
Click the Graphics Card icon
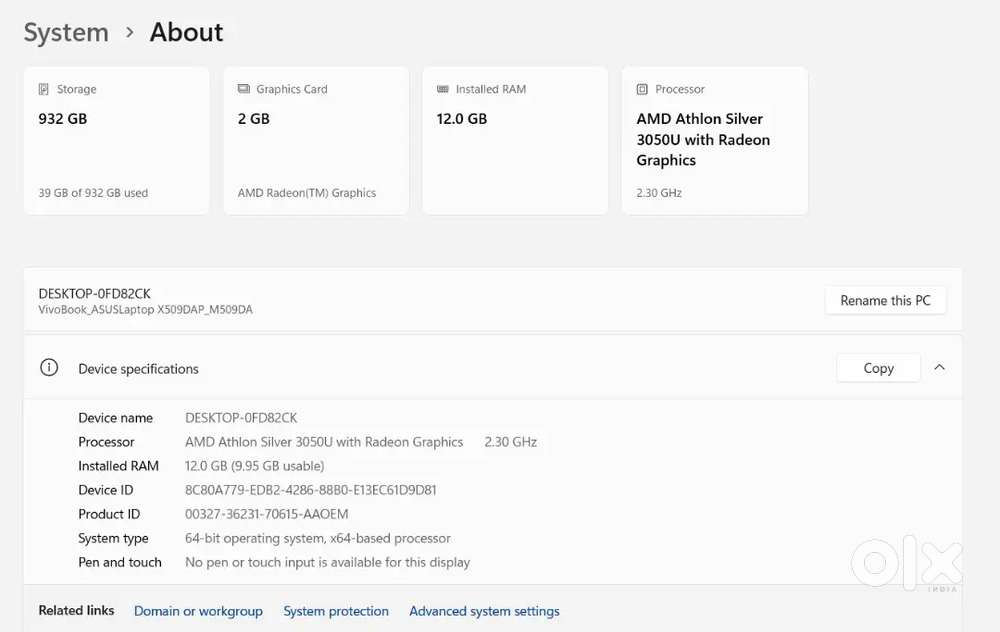(x=244, y=89)
